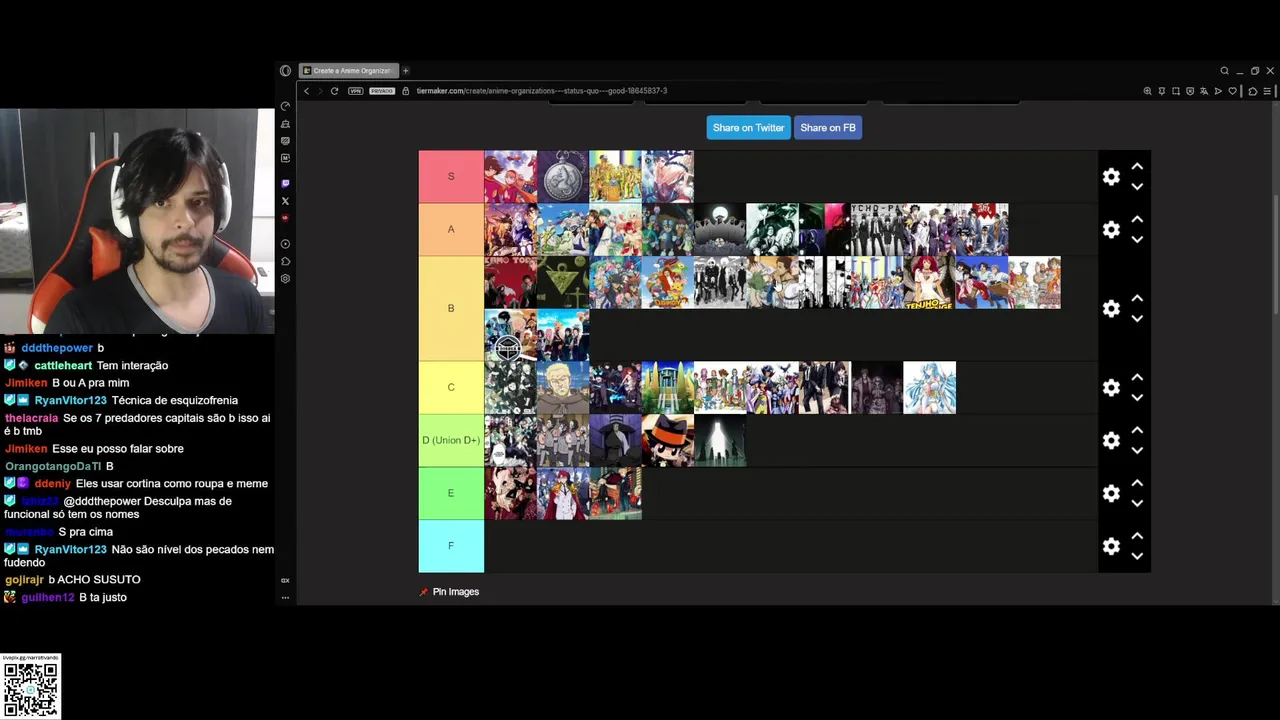Click the D (Union D+) tier label
Viewport: 1280px width, 720px height.
(451, 441)
